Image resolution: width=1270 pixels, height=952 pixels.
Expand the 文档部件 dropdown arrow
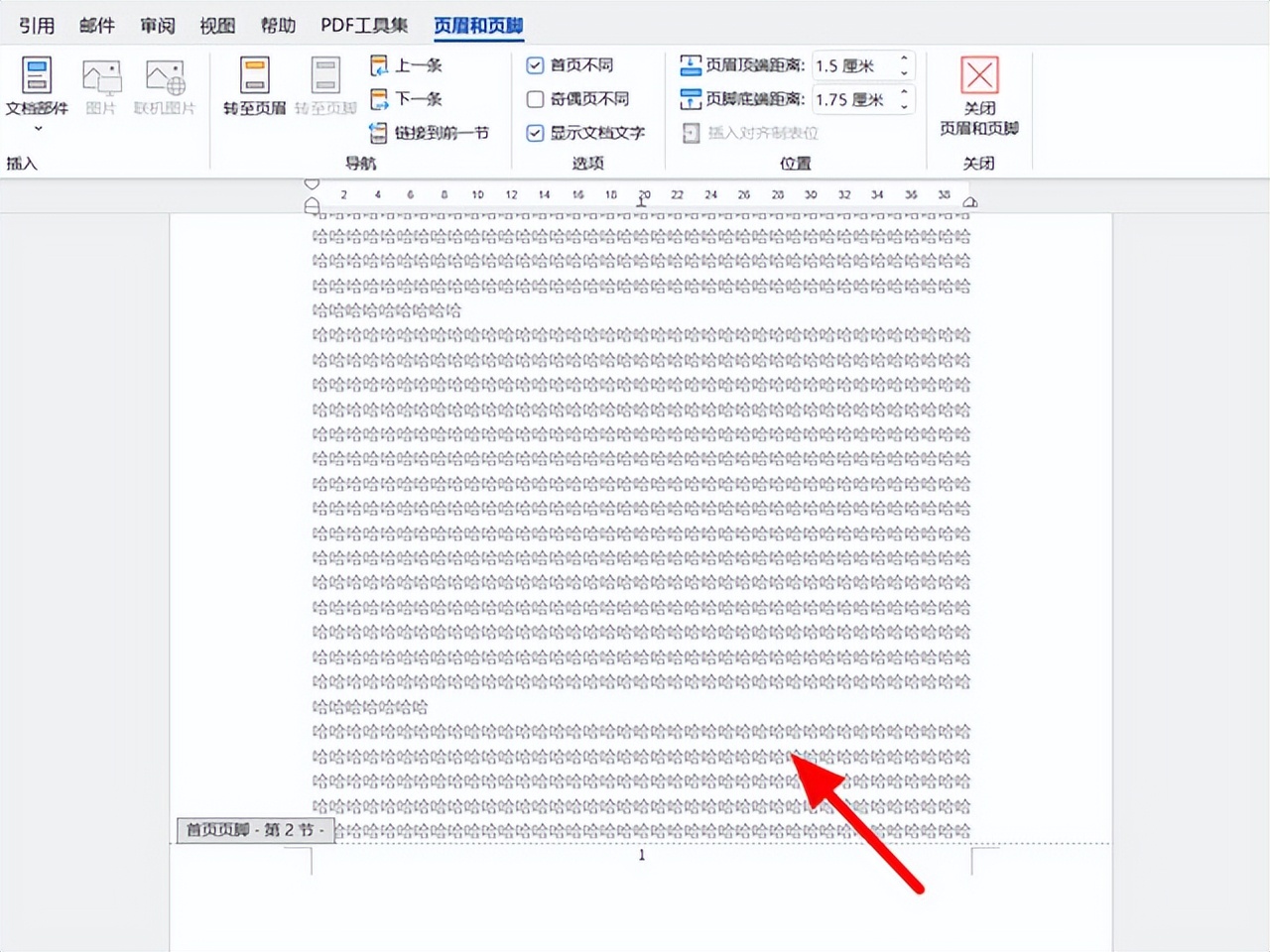coord(38,128)
